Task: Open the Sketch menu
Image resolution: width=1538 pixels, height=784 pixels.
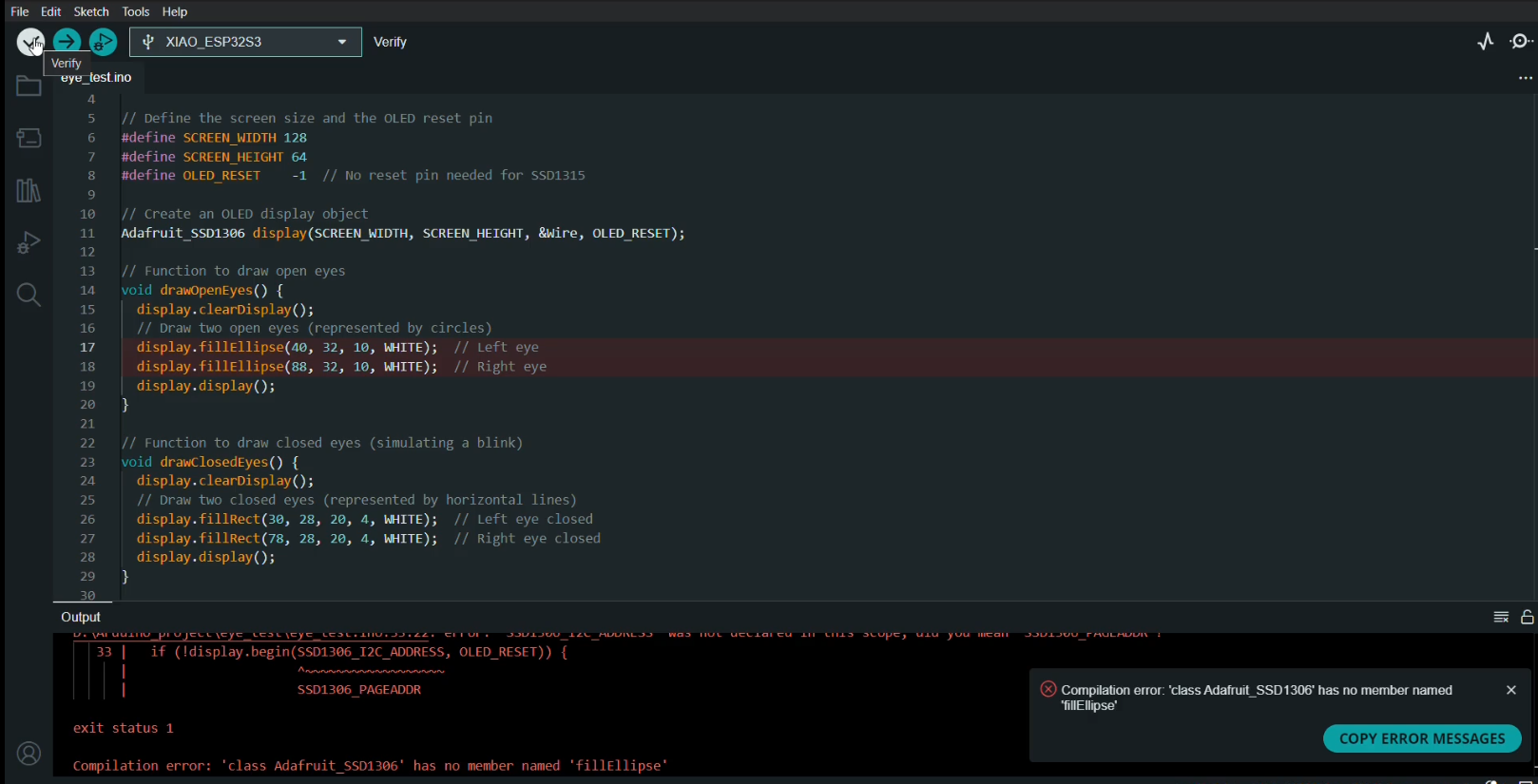Action: point(91,11)
